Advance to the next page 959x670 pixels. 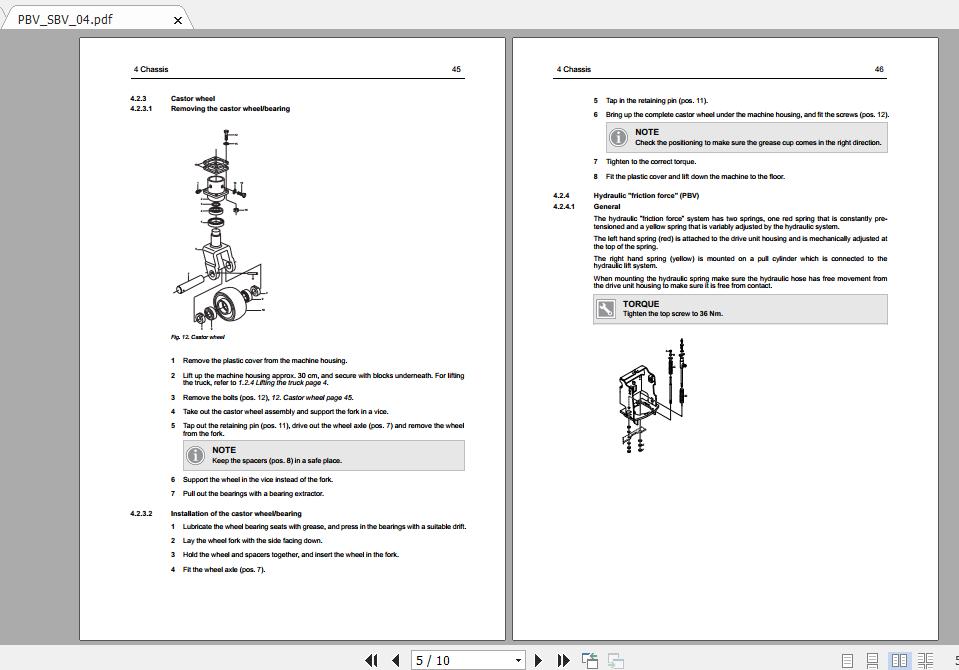coord(537,660)
